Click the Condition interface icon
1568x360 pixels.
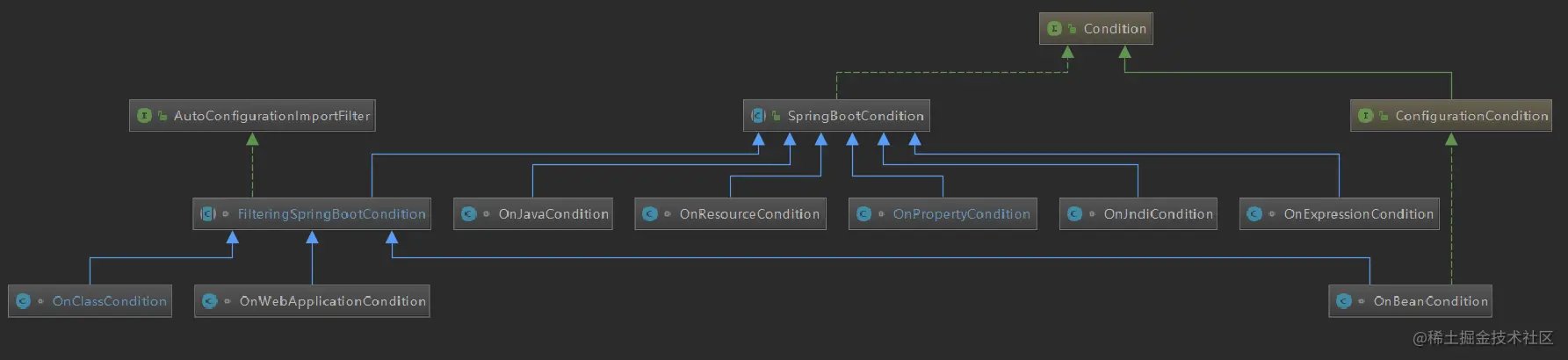pyautogui.click(x=1055, y=29)
